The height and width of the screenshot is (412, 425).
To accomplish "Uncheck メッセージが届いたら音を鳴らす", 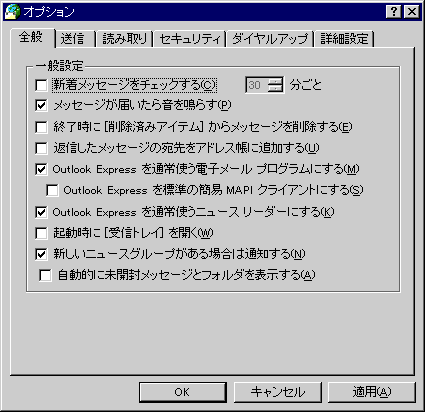I will click(41, 106).
